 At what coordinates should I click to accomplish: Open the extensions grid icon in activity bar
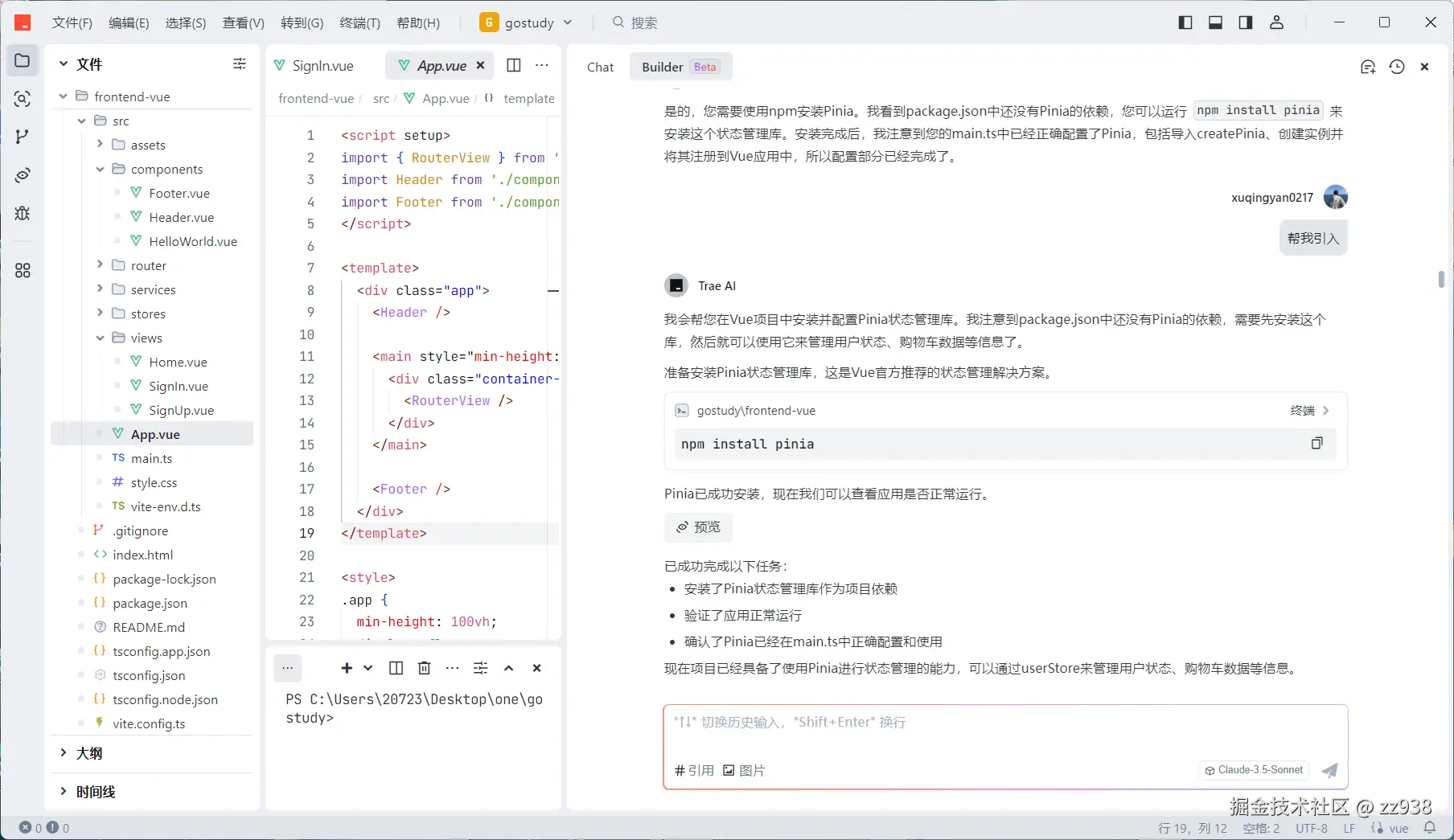[x=23, y=271]
